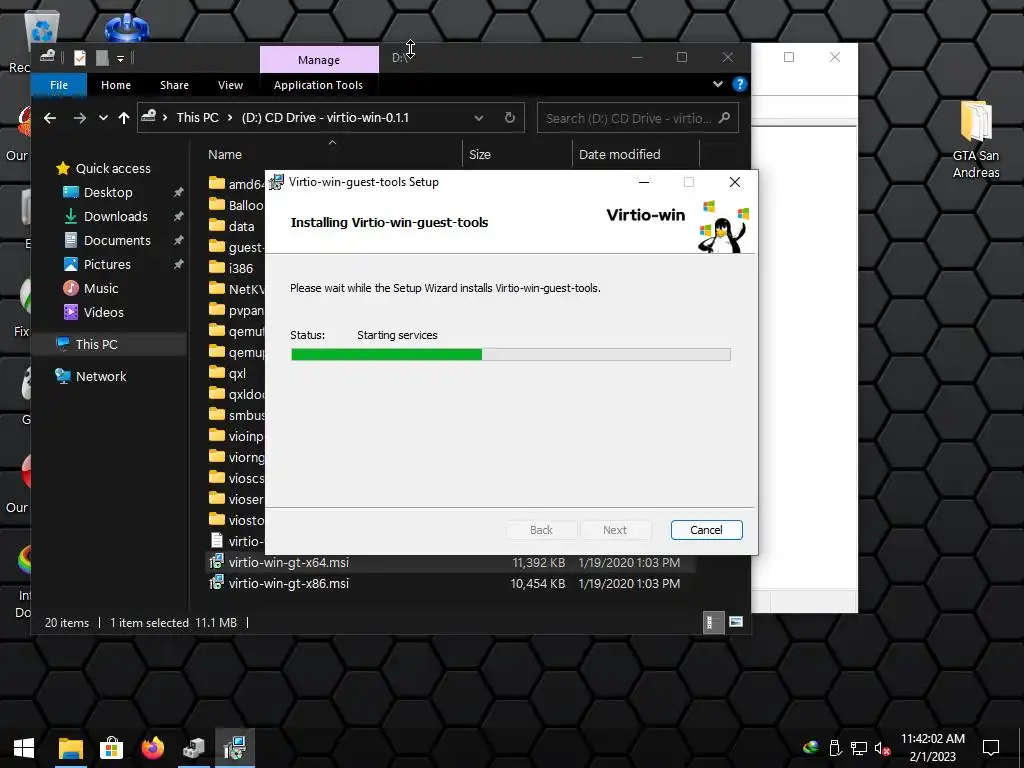
Task: Open Videos in the navigation pane
Action: pyautogui.click(x=103, y=312)
